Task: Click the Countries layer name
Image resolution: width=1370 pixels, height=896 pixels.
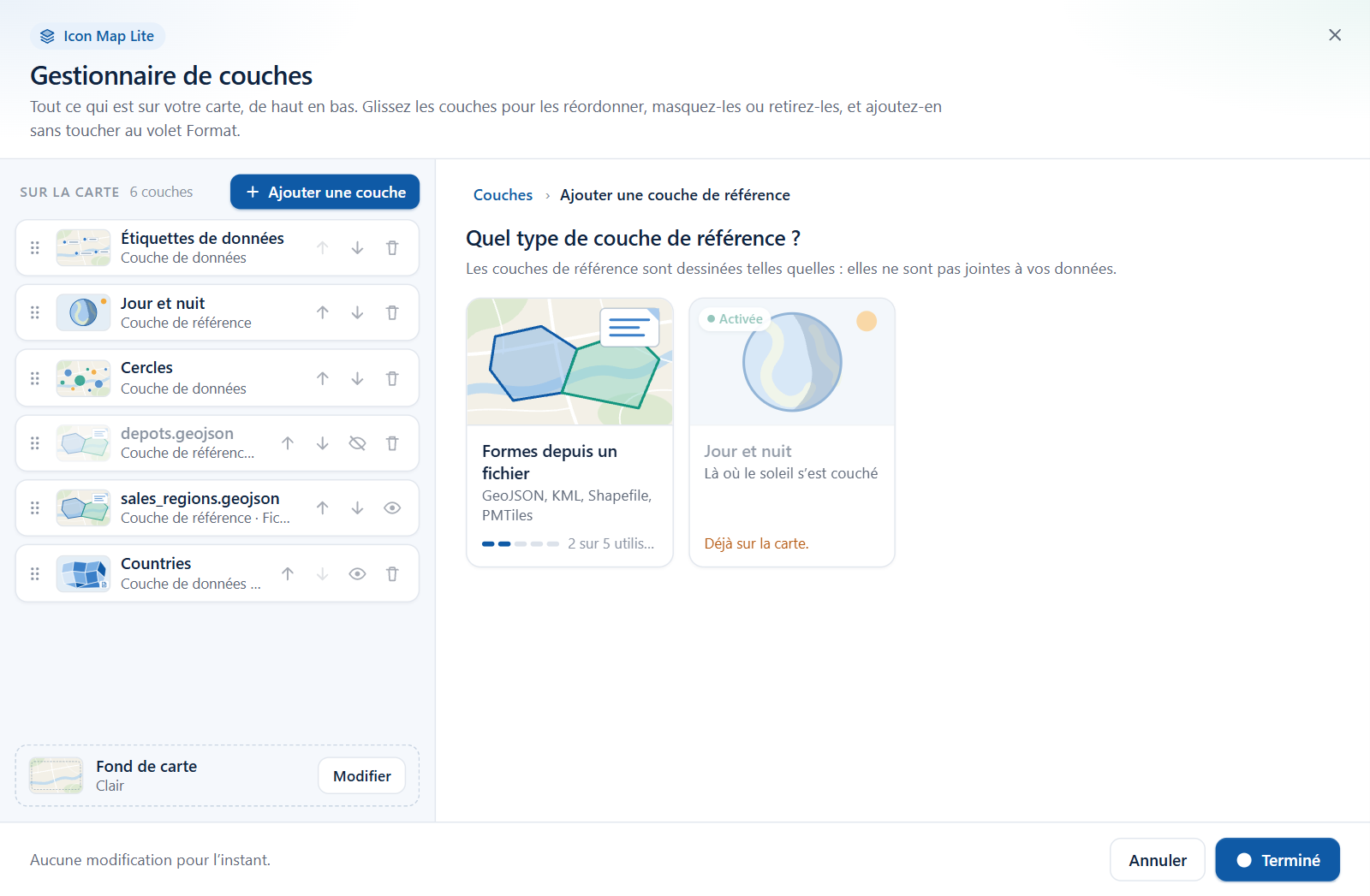Action: [156, 563]
